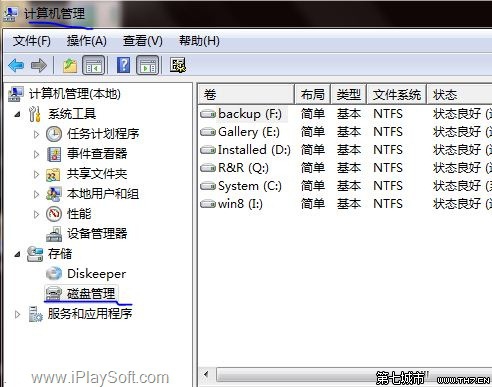Expand the 事件查看器 node
492x387 pixels.
click(36, 154)
